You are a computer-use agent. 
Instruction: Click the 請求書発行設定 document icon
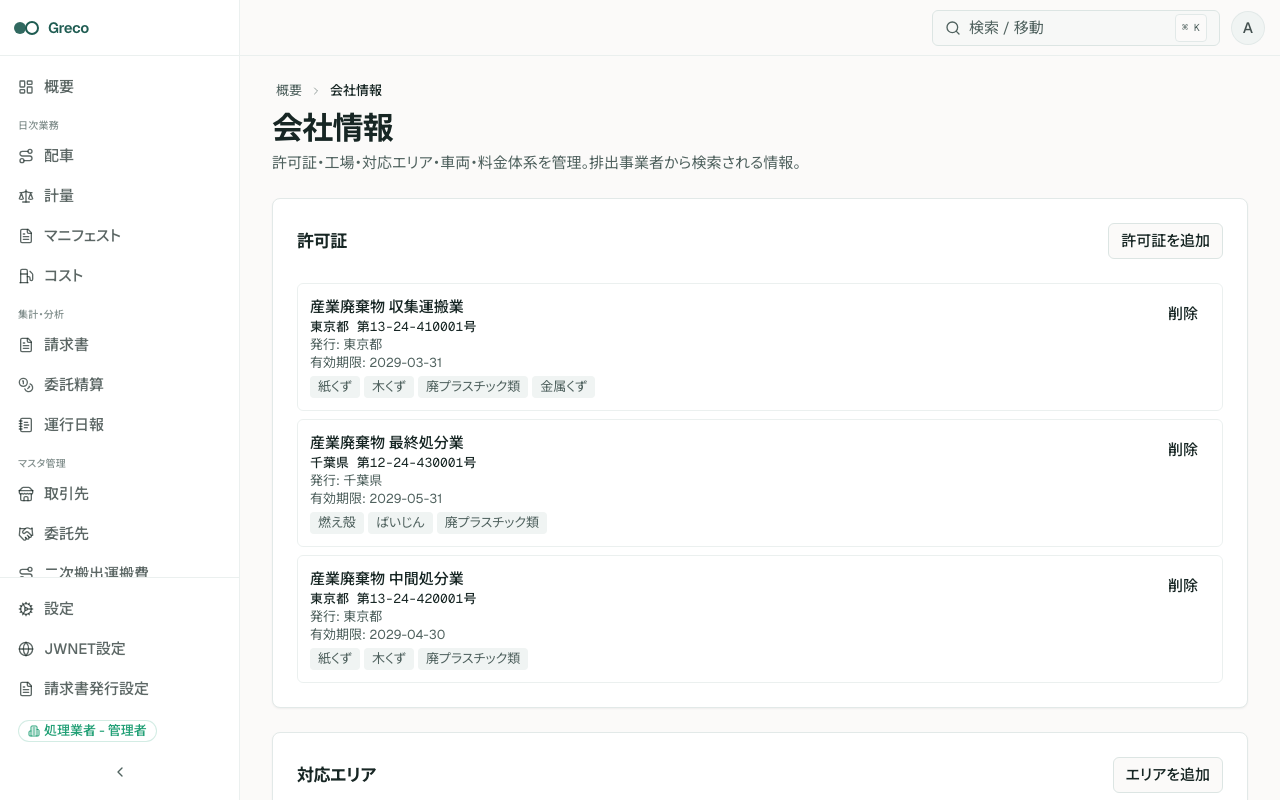(26, 689)
